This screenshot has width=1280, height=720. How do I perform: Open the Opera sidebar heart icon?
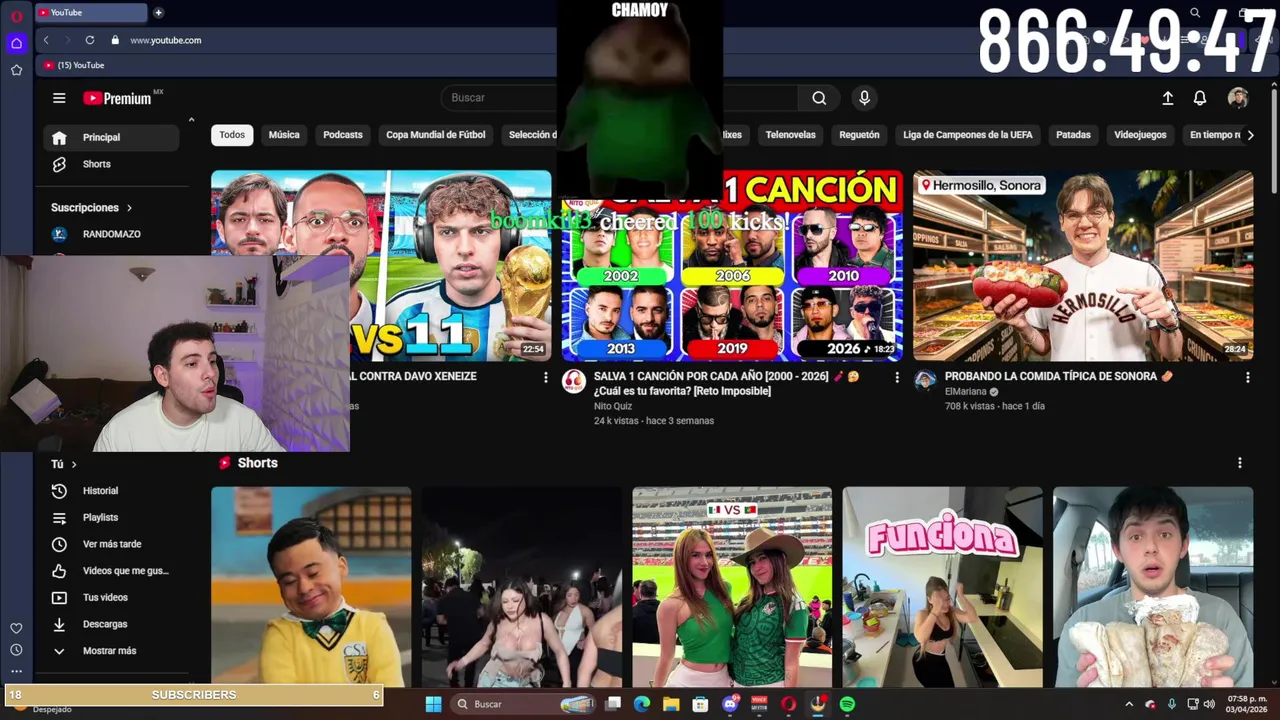(16, 628)
